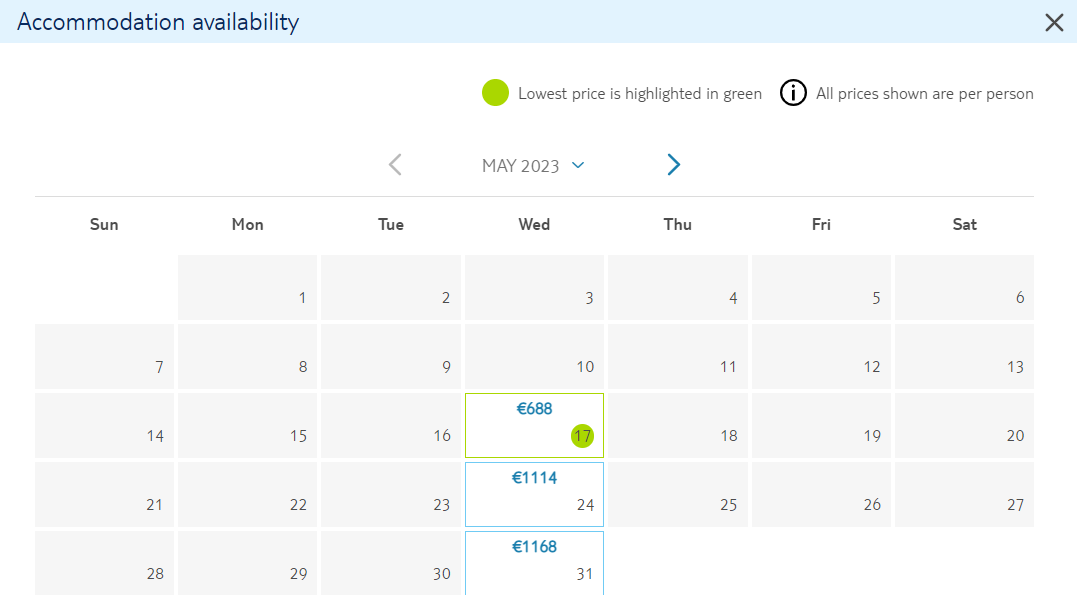Click the green circled 17 date marker
Viewport: 1077px width, 611px height.
click(582, 436)
